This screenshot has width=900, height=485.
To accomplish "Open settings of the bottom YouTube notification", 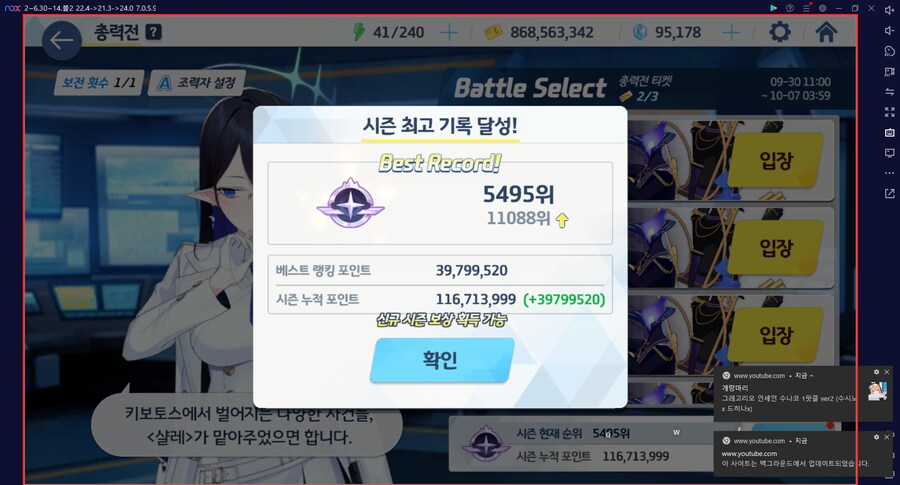I will pos(876,437).
